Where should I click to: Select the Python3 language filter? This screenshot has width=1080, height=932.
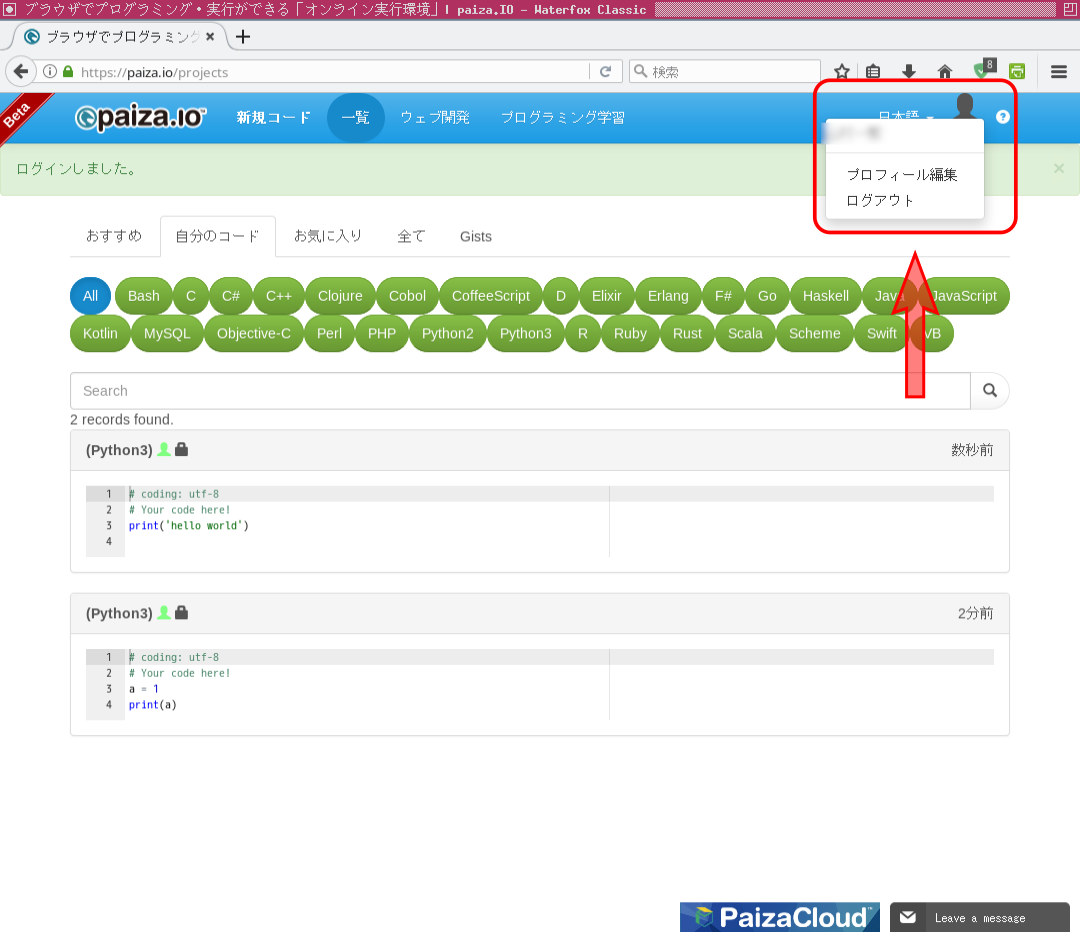point(525,334)
